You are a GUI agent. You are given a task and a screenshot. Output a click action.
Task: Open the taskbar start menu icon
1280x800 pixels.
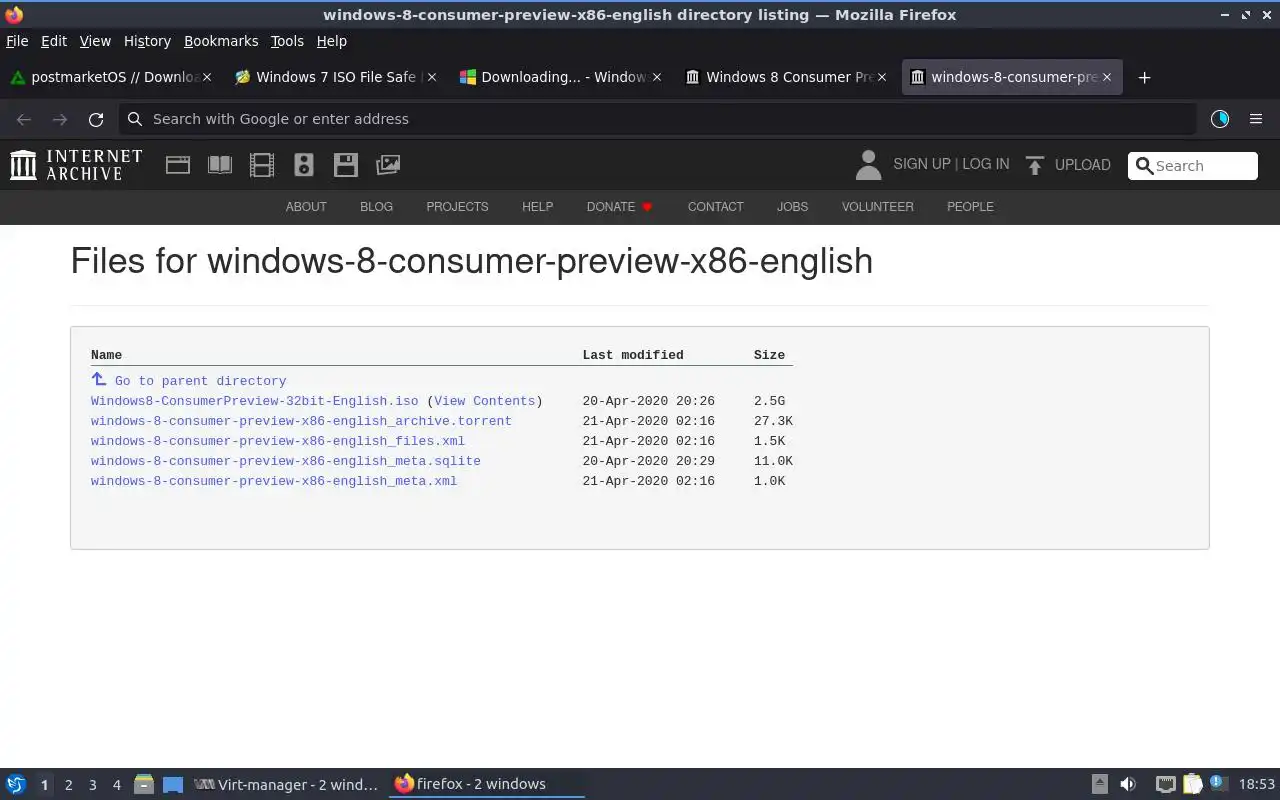click(x=16, y=784)
